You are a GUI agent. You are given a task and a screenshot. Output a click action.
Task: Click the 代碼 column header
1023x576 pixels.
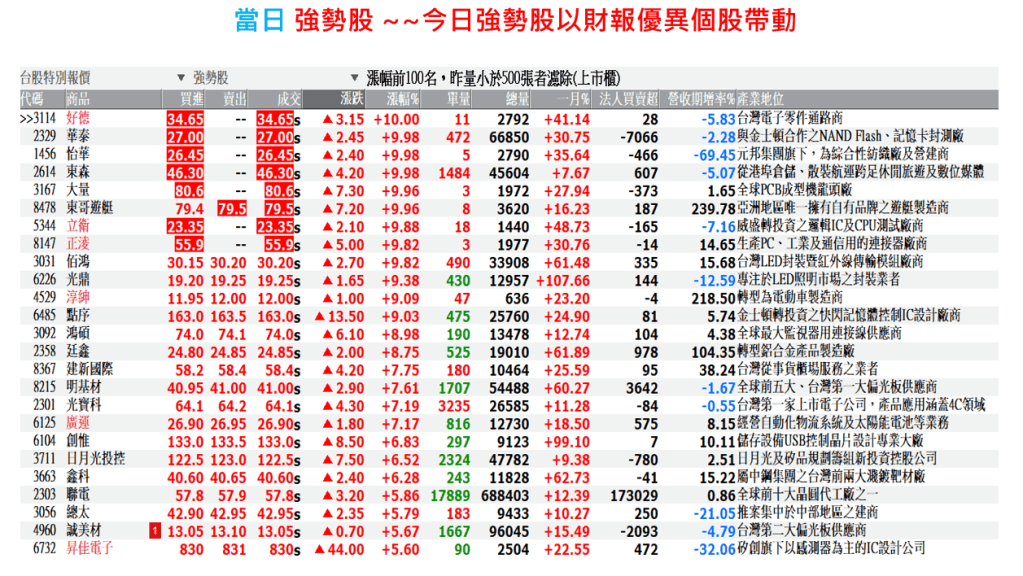[32, 98]
